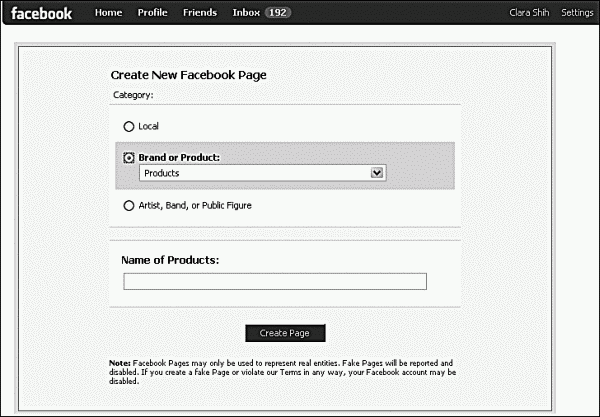
Task: Open the Home page
Action: (x=108, y=14)
